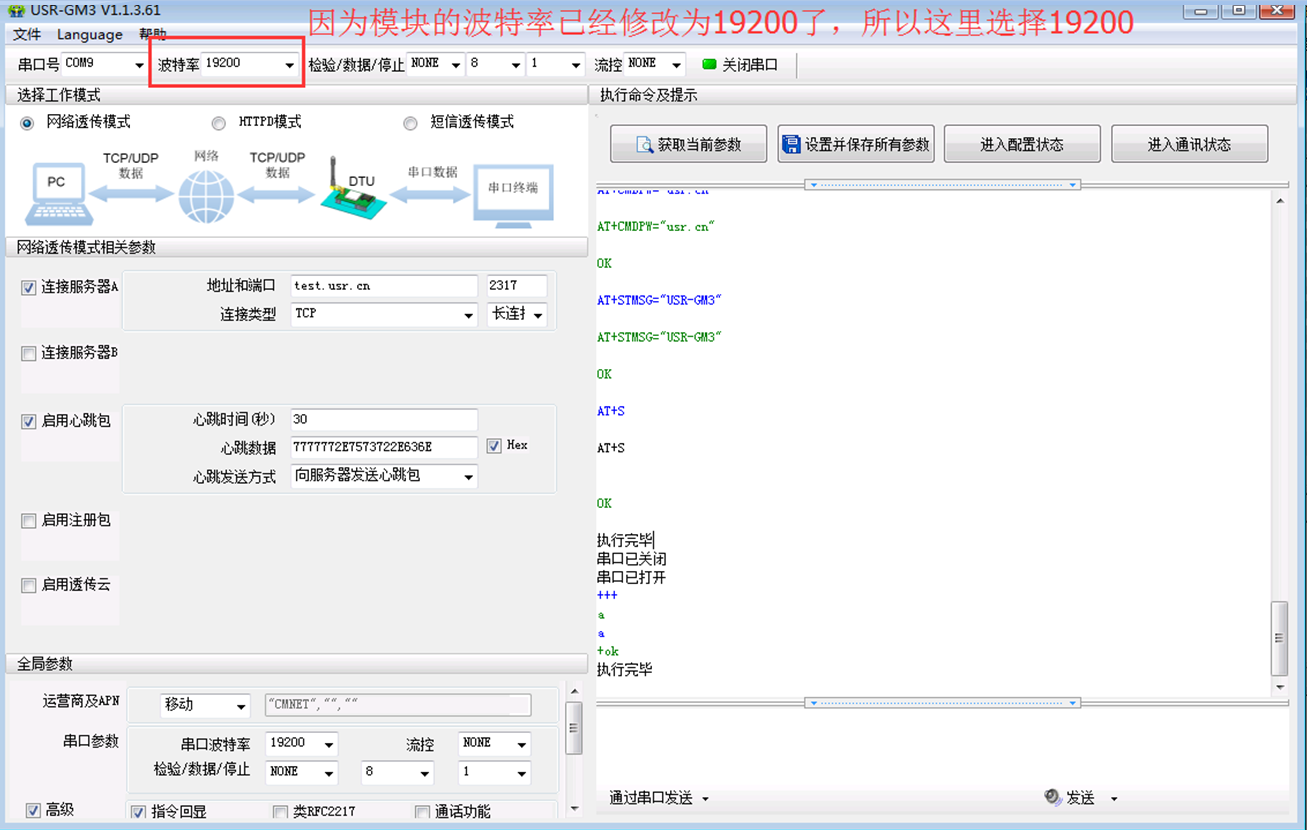Click the heartbeat time input field
The width and height of the screenshot is (1307, 830).
point(384,420)
